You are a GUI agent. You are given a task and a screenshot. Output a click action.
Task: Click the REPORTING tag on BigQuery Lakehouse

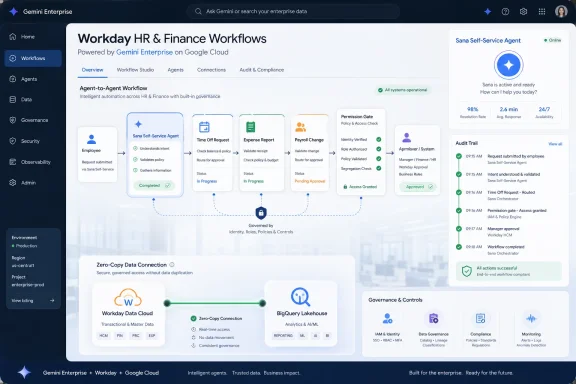click(x=283, y=335)
